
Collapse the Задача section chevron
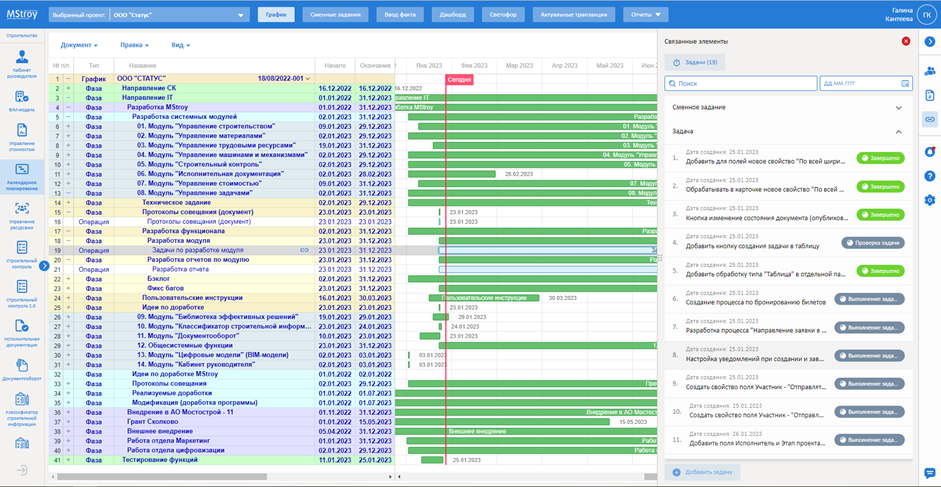pos(898,131)
